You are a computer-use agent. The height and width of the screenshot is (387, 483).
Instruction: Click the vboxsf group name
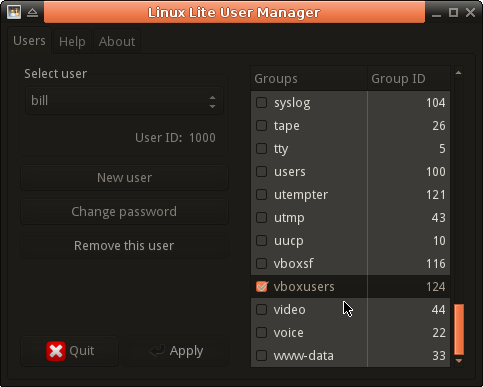tap(294, 264)
